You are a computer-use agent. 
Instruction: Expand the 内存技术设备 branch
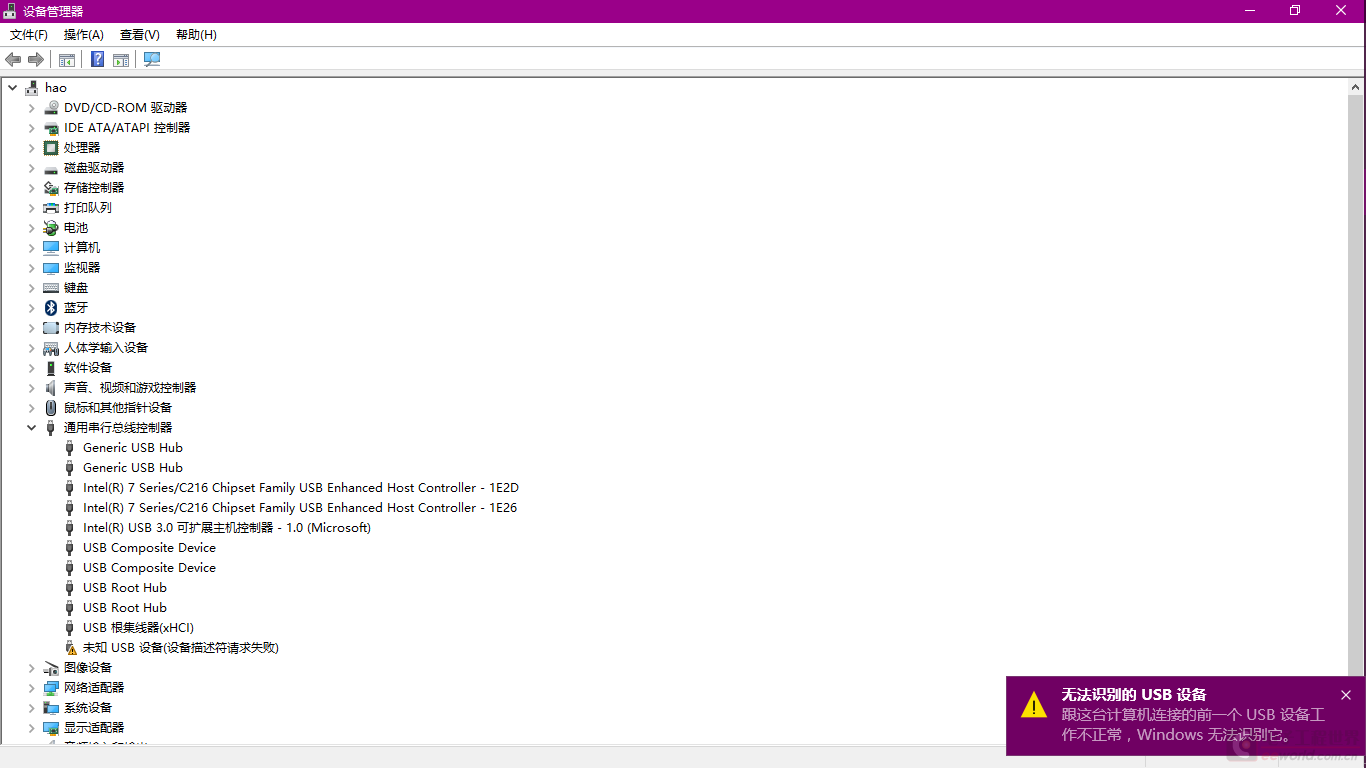pos(31,328)
